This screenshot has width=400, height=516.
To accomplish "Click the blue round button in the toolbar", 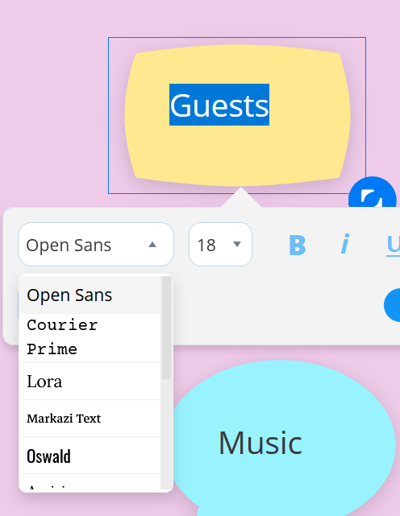I will pyautogui.click(x=392, y=305).
